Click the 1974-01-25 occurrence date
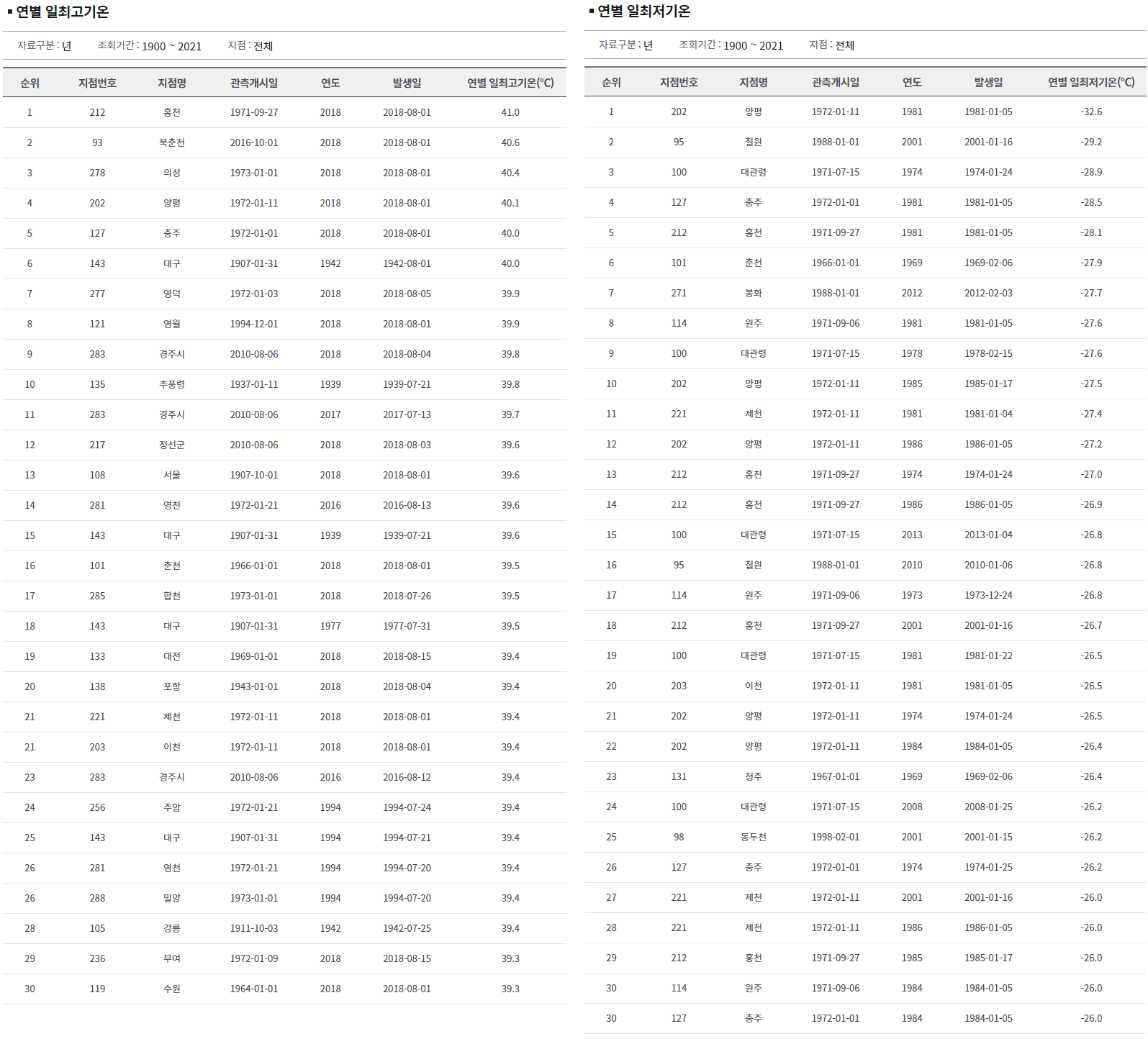1148x1039 pixels. click(x=988, y=867)
